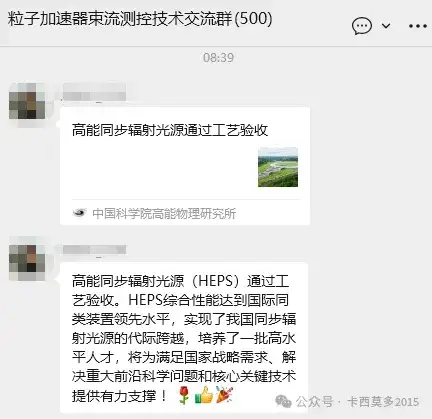Click the rose emoji in the message

184,395
